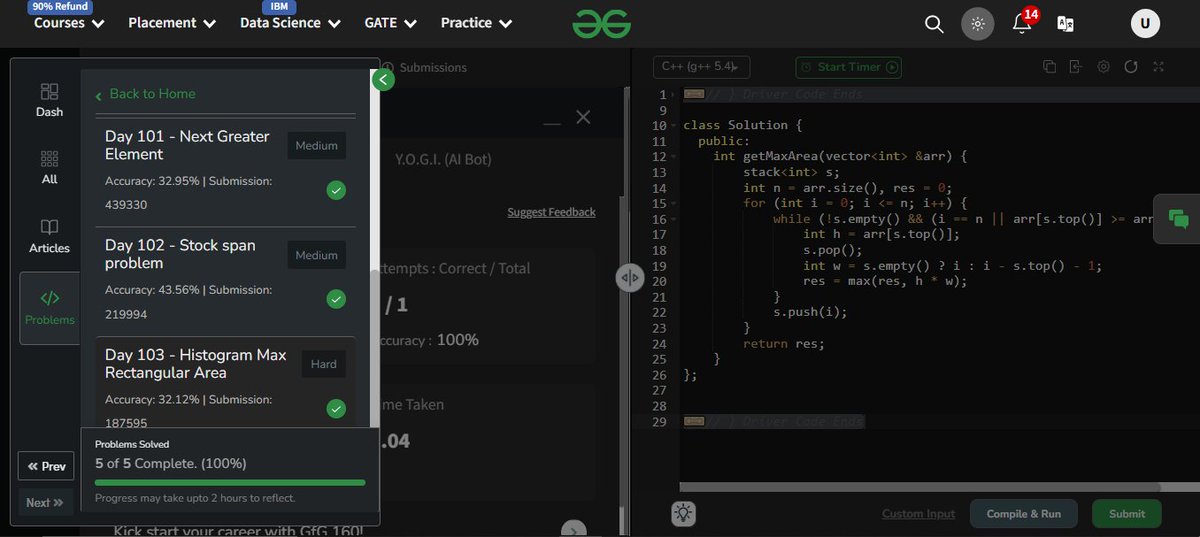The image size is (1200, 537).
Task: Expand folded code at line 1
Action: (x=674, y=94)
